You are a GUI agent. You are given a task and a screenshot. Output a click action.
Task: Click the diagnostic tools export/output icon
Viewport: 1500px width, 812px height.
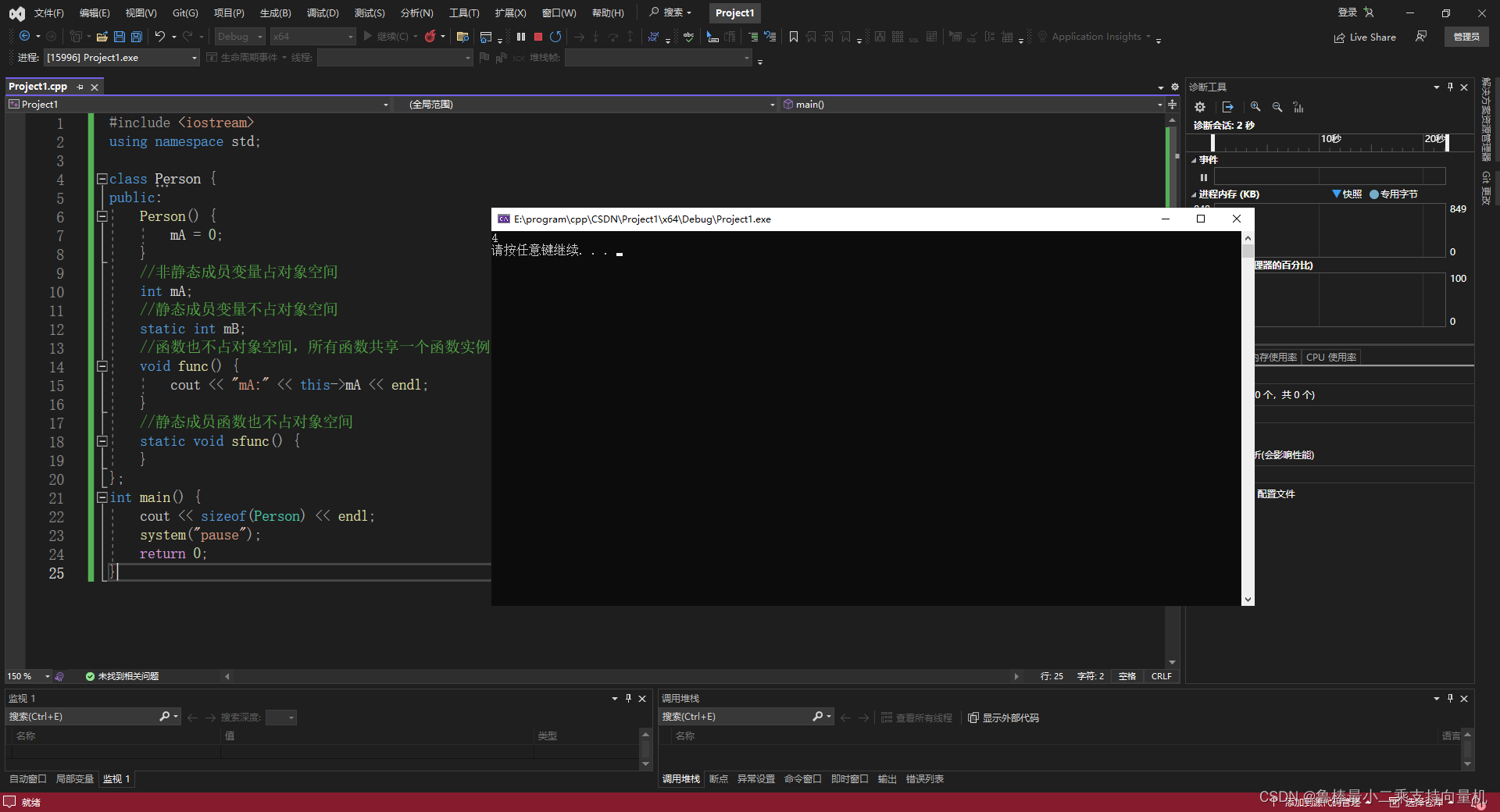(x=1228, y=107)
